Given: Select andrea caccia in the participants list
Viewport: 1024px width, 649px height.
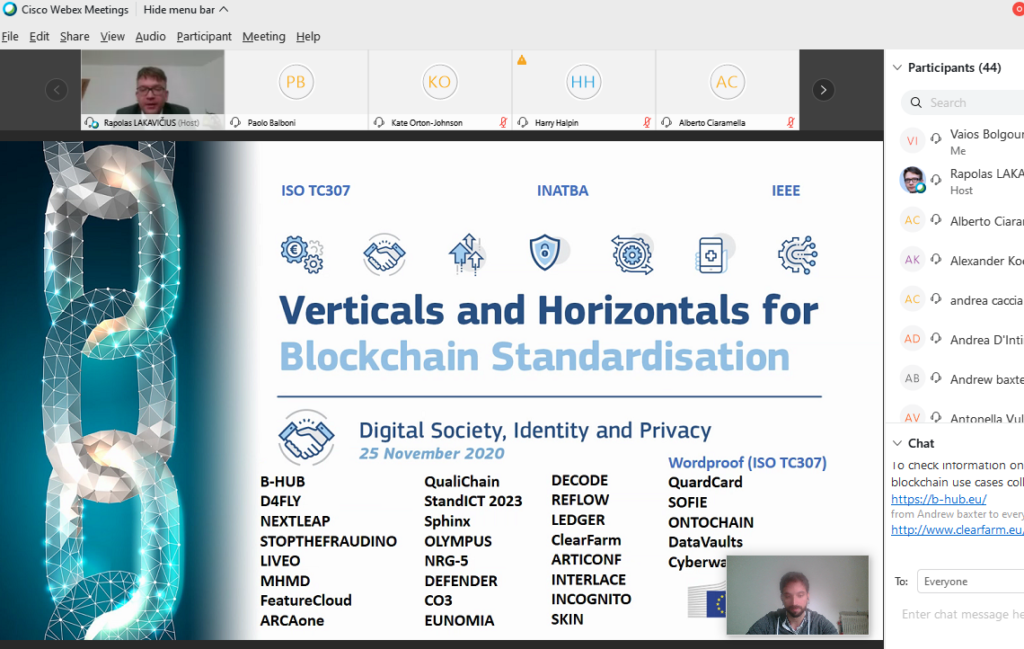Looking at the screenshot, I should [955, 300].
